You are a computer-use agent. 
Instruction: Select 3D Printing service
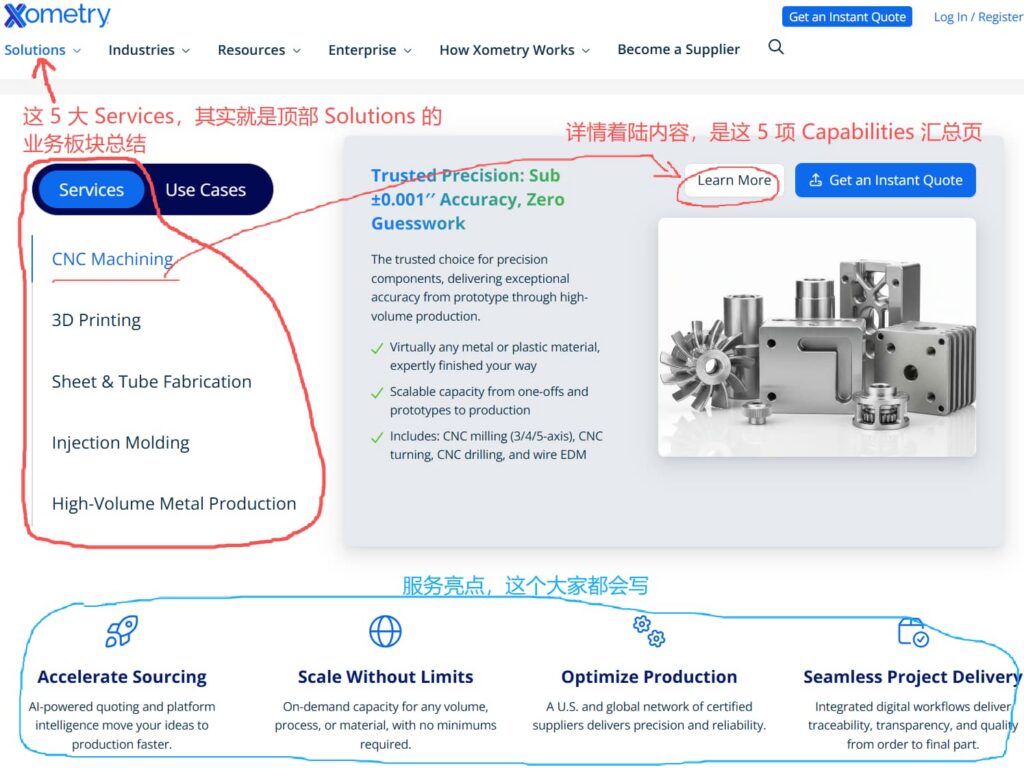96,320
